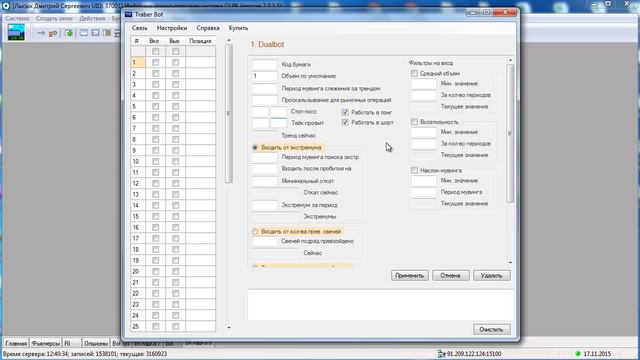Check the Вык box in row 1
Screen dimensions: 640x360
click(175, 62)
